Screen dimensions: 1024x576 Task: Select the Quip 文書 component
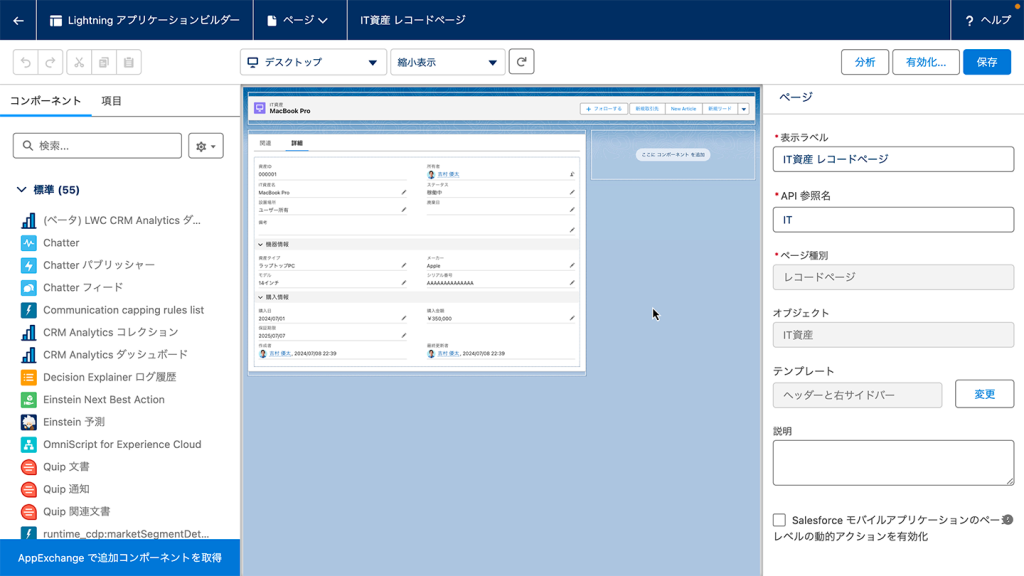point(66,467)
